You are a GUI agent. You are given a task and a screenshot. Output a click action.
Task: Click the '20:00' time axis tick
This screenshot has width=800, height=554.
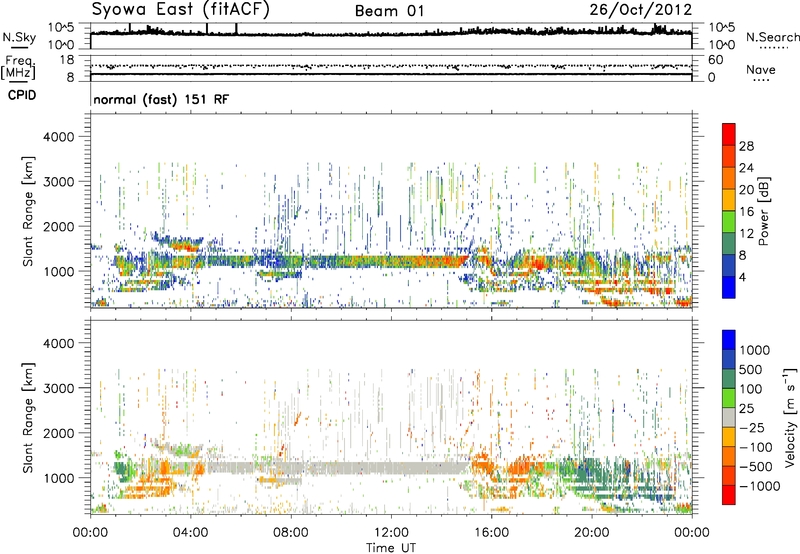(591, 533)
